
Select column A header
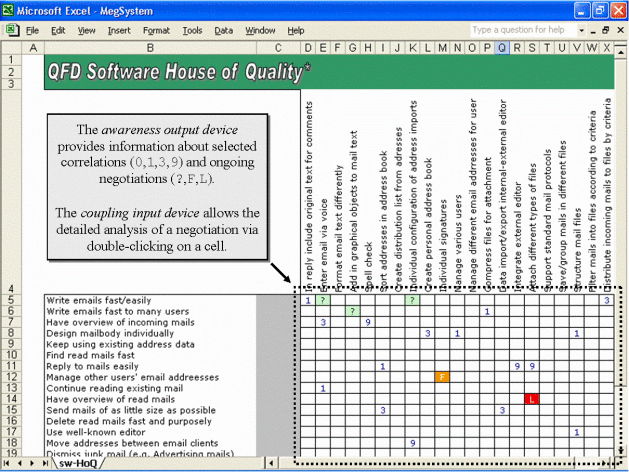tap(33, 48)
